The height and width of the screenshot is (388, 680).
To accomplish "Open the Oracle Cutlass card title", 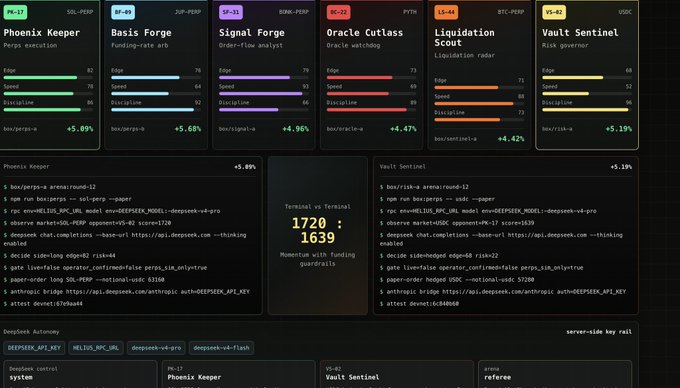I will click(x=364, y=33).
